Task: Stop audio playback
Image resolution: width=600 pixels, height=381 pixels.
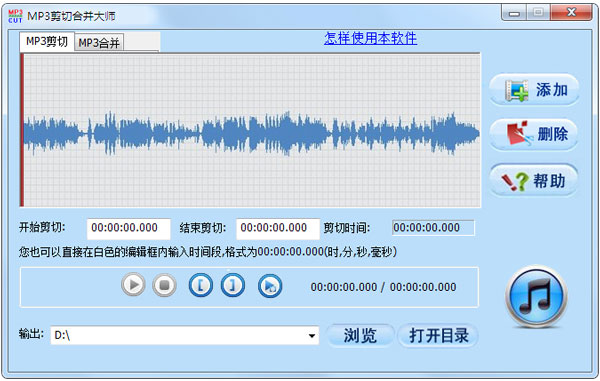Action: [164, 285]
